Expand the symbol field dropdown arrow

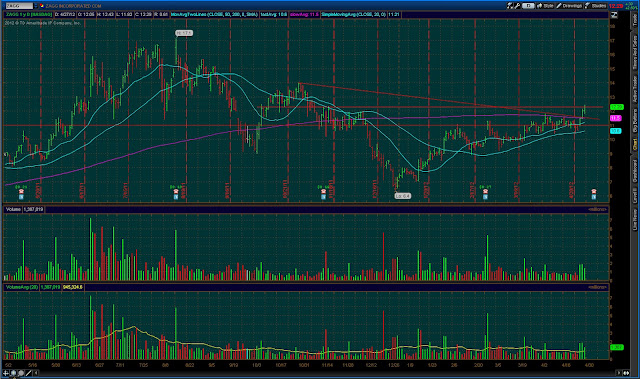tap(36, 6)
